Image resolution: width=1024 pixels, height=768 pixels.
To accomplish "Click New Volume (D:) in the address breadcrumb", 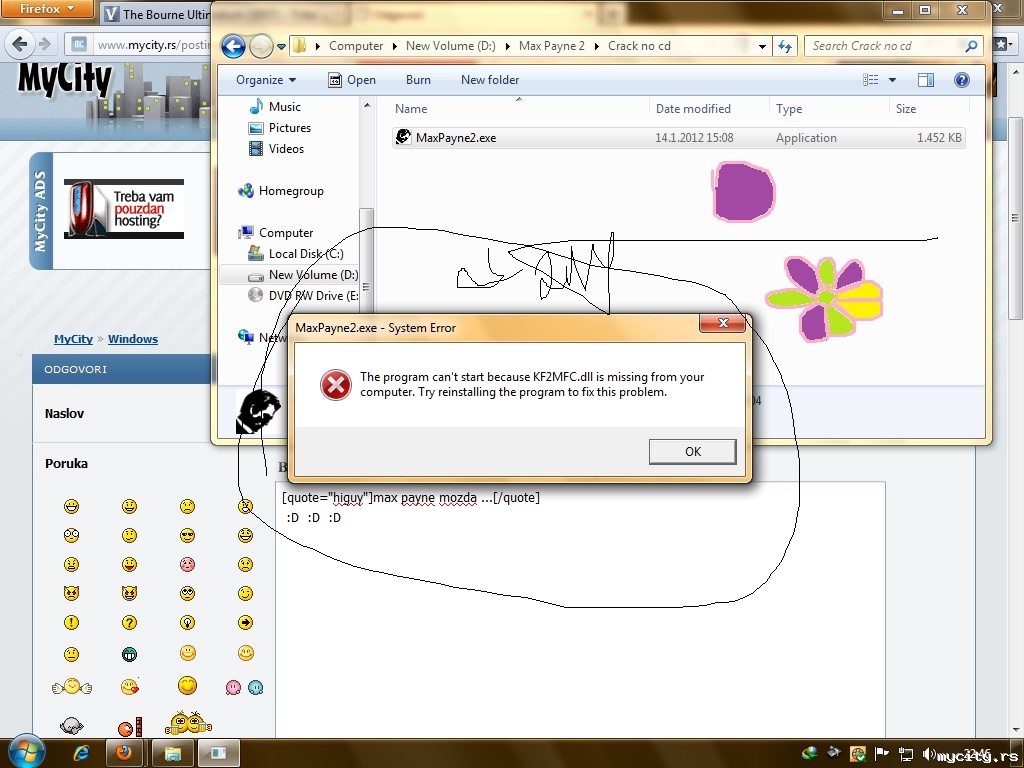I will (451, 46).
